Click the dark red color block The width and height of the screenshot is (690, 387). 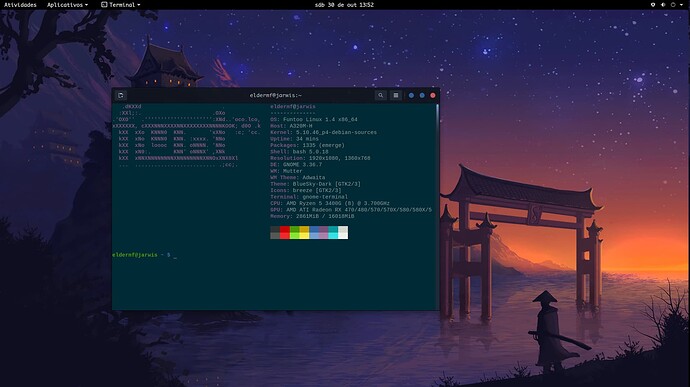[285, 229]
